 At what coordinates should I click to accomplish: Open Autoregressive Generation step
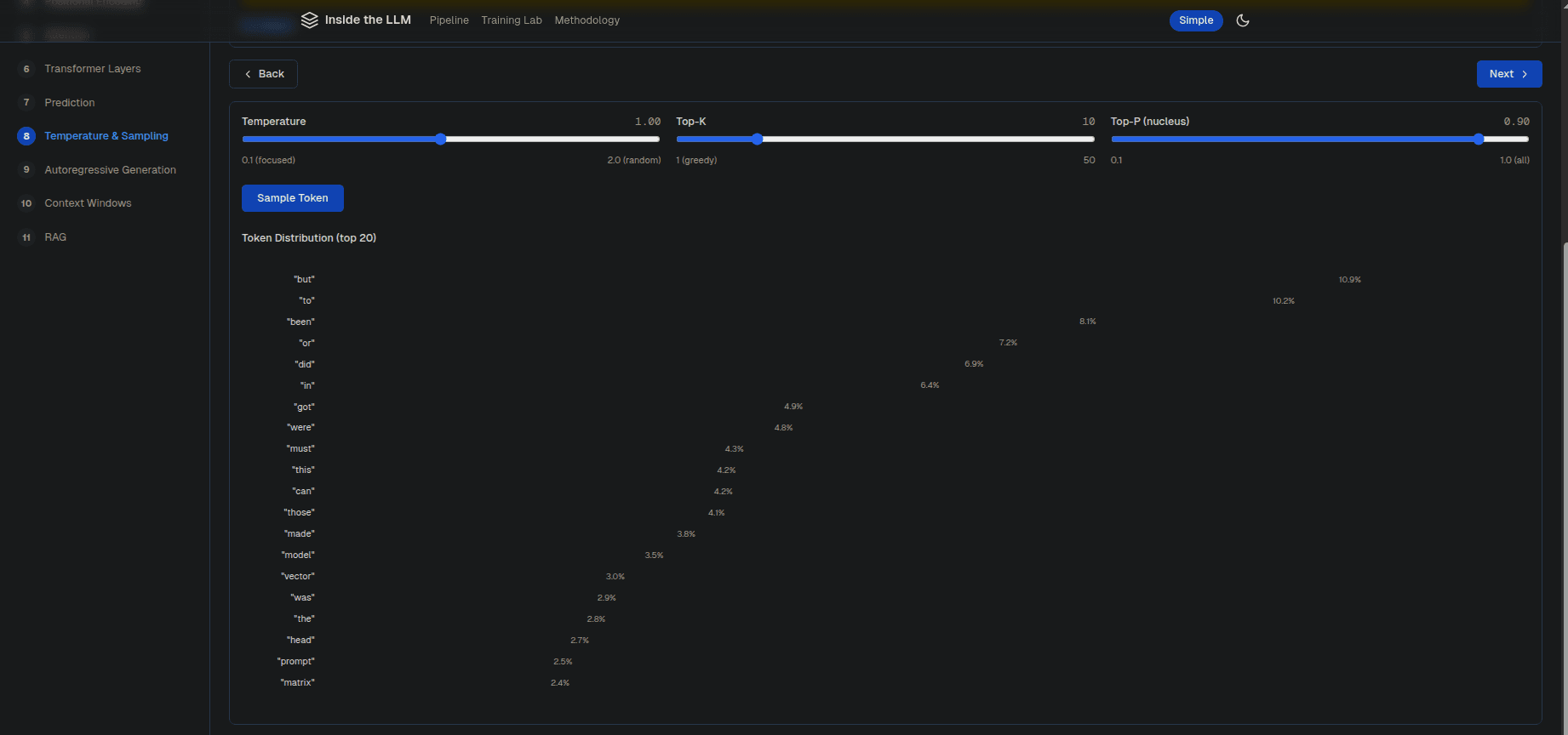pos(111,170)
